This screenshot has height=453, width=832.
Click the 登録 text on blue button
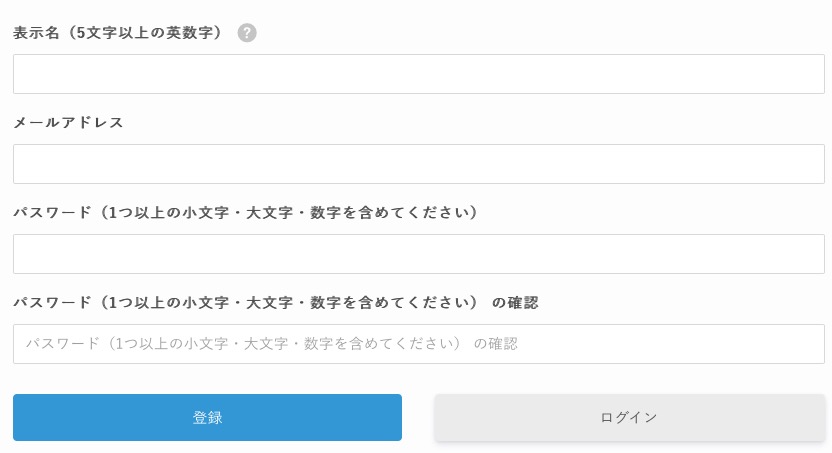point(207,417)
